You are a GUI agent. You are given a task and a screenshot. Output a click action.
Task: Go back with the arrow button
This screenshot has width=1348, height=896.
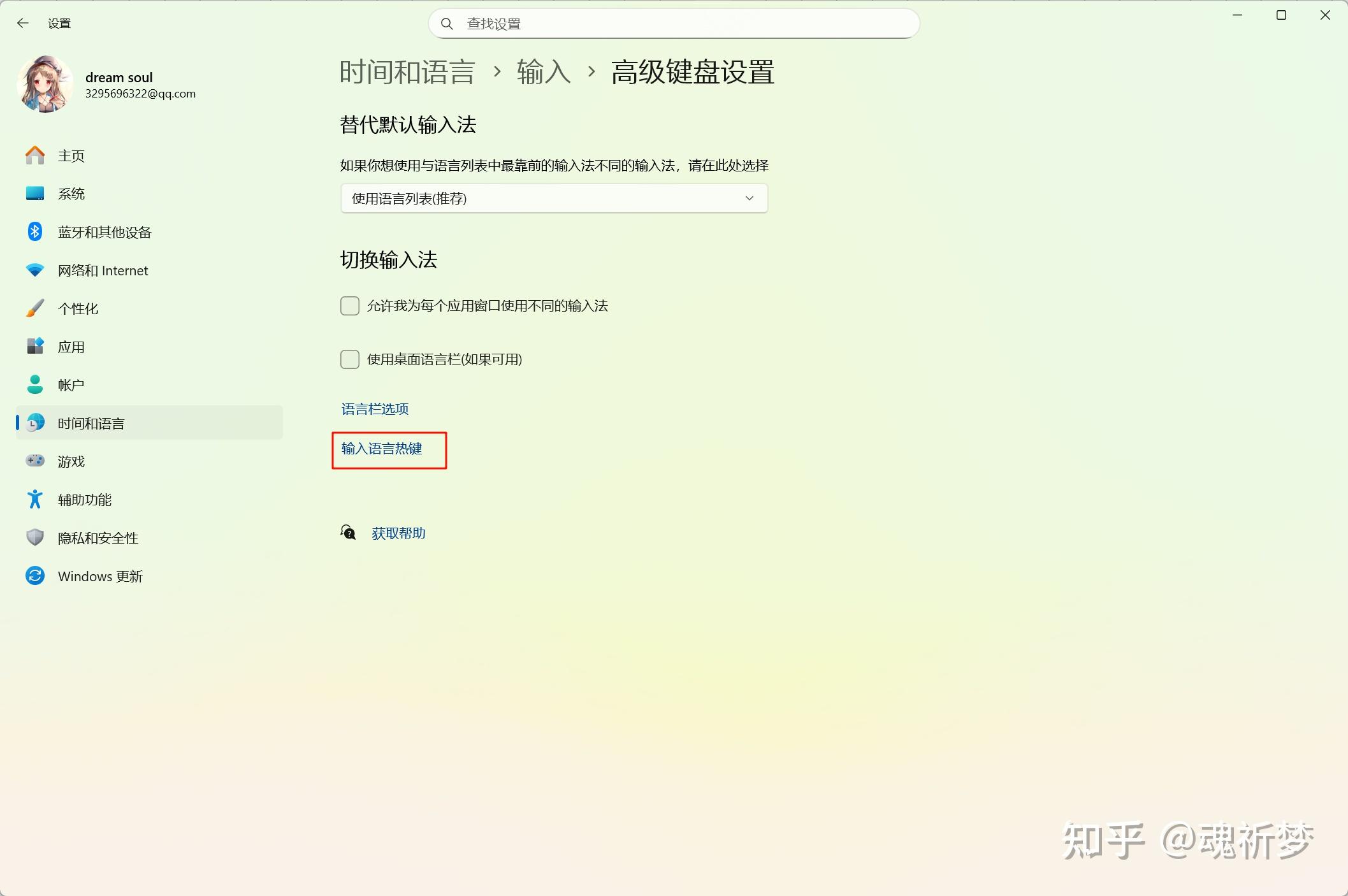23,23
